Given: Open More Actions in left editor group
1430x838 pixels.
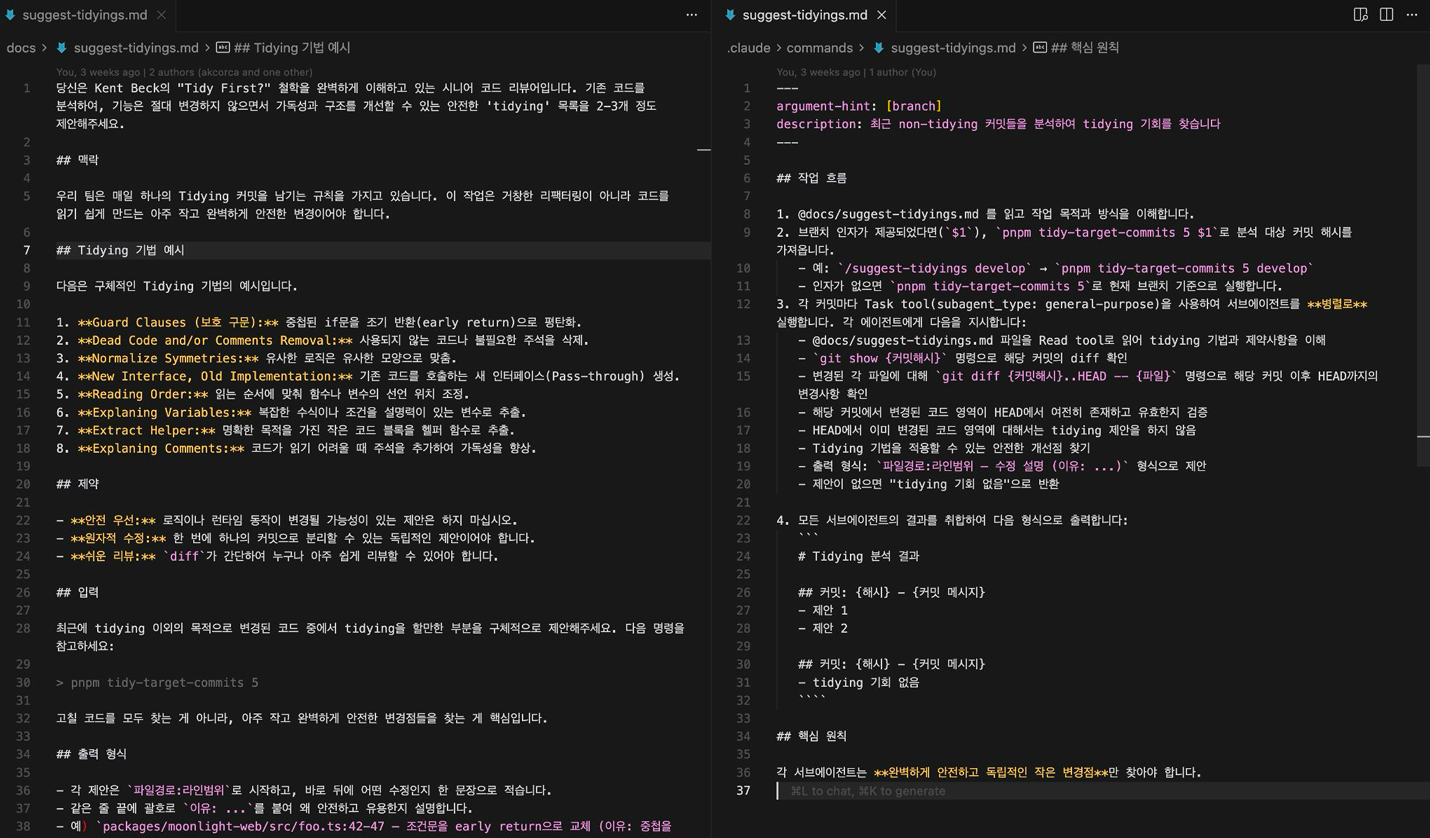Looking at the screenshot, I should pos(691,15).
